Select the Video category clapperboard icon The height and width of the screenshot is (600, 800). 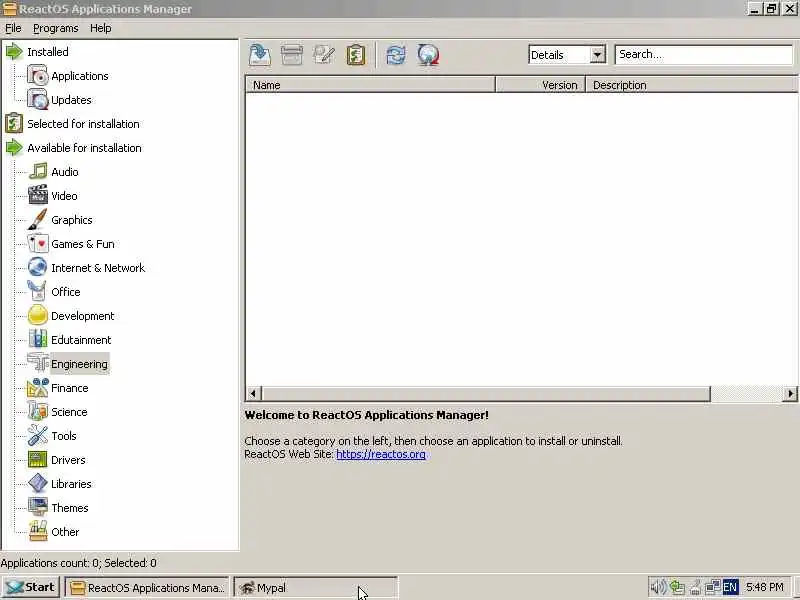38,195
